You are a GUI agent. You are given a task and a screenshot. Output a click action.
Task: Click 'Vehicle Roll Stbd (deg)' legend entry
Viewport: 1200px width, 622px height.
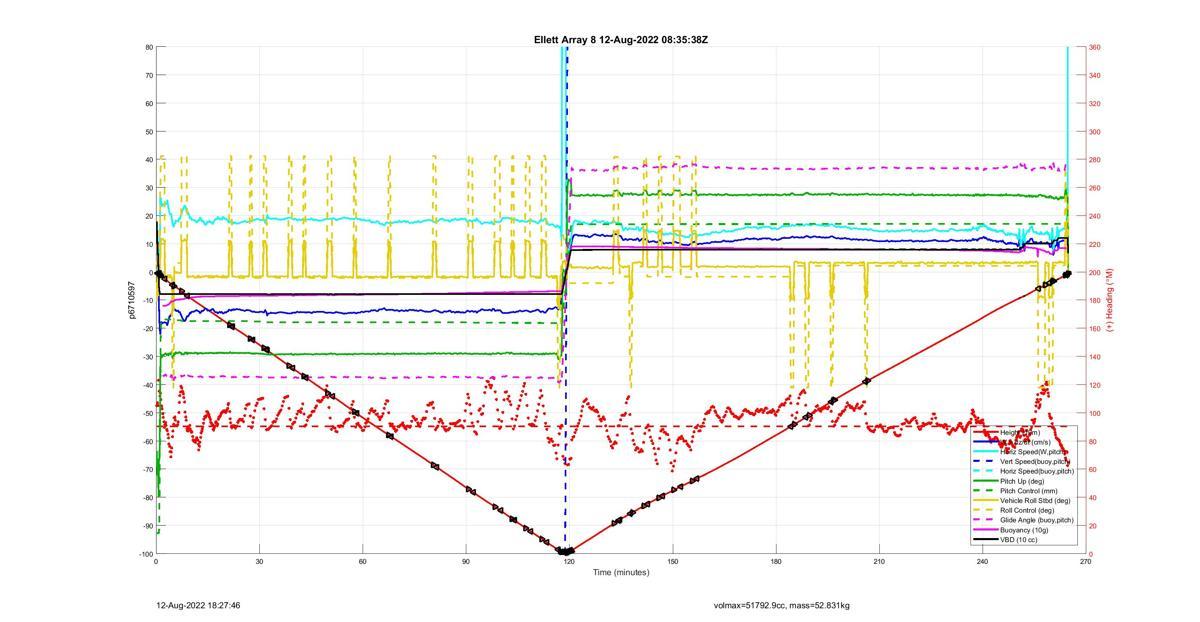click(x=1035, y=501)
